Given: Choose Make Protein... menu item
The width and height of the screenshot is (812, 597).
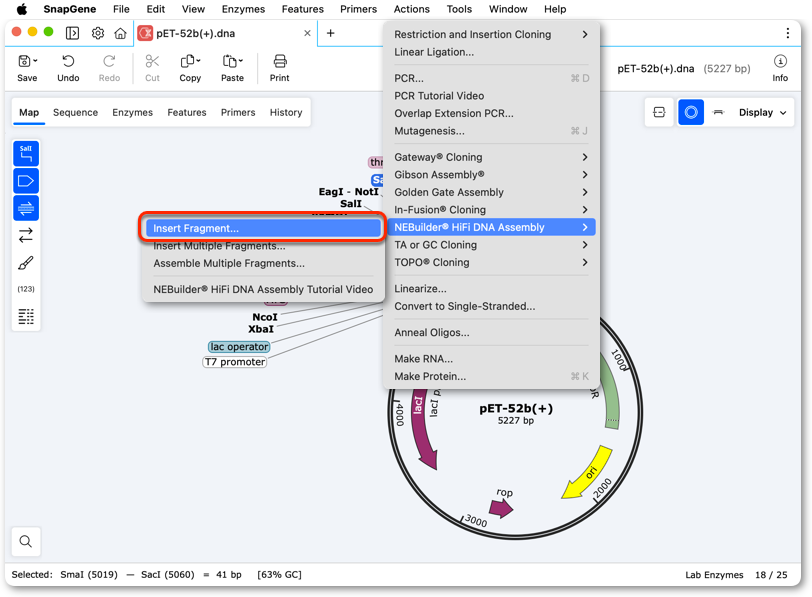Looking at the screenshot, I should pos(490,376).
